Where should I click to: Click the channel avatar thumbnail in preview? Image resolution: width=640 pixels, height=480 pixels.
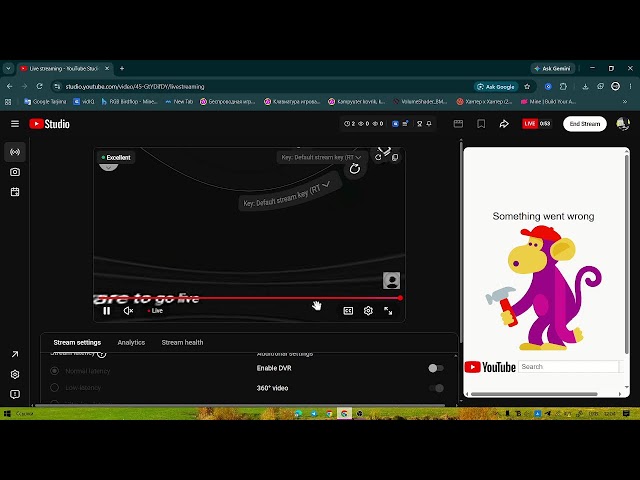tap(391, 280)
